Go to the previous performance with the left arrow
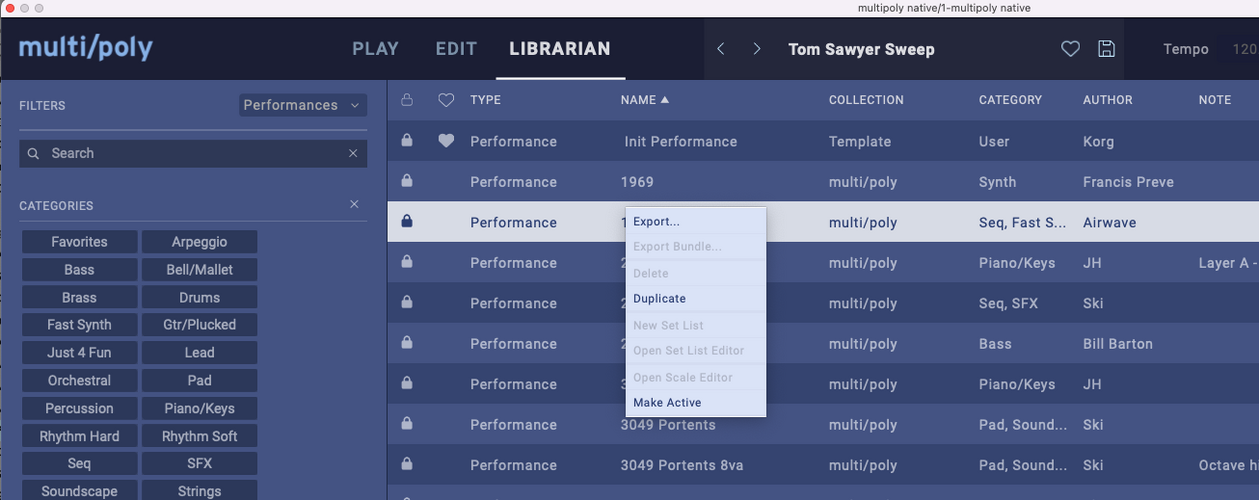Image resolution: width=1259 pixels, height=500 pixels. [x=720, y=49]
